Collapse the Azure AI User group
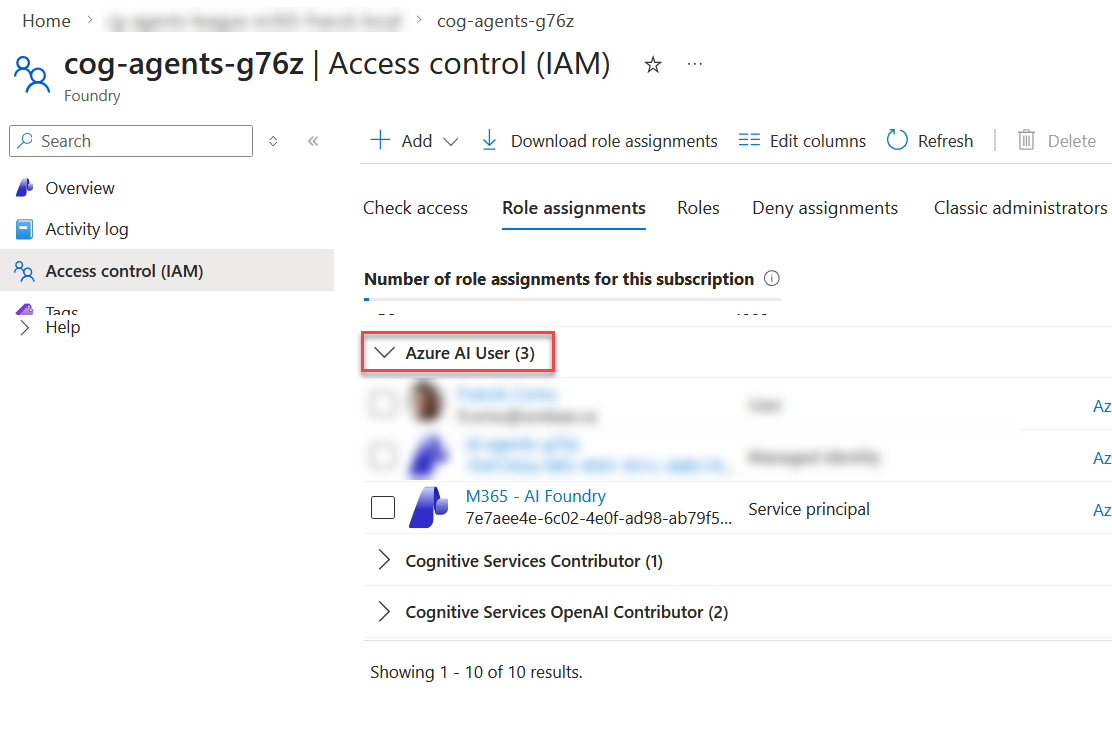Viewport: 1112px width, 730px height. (384, 353)
